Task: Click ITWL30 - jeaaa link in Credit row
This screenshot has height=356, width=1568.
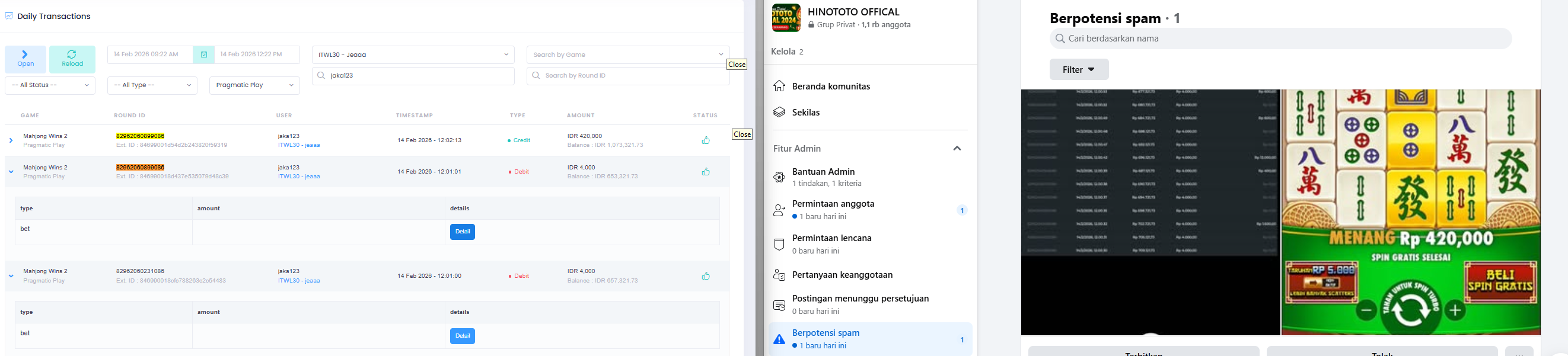Action: [x=299, y=145]
